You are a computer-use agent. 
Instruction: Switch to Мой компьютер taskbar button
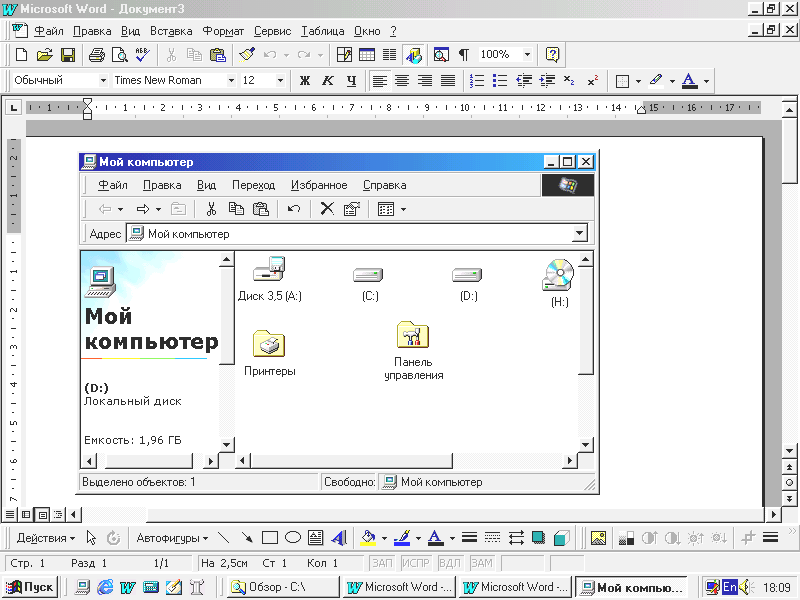click(632, 587)
